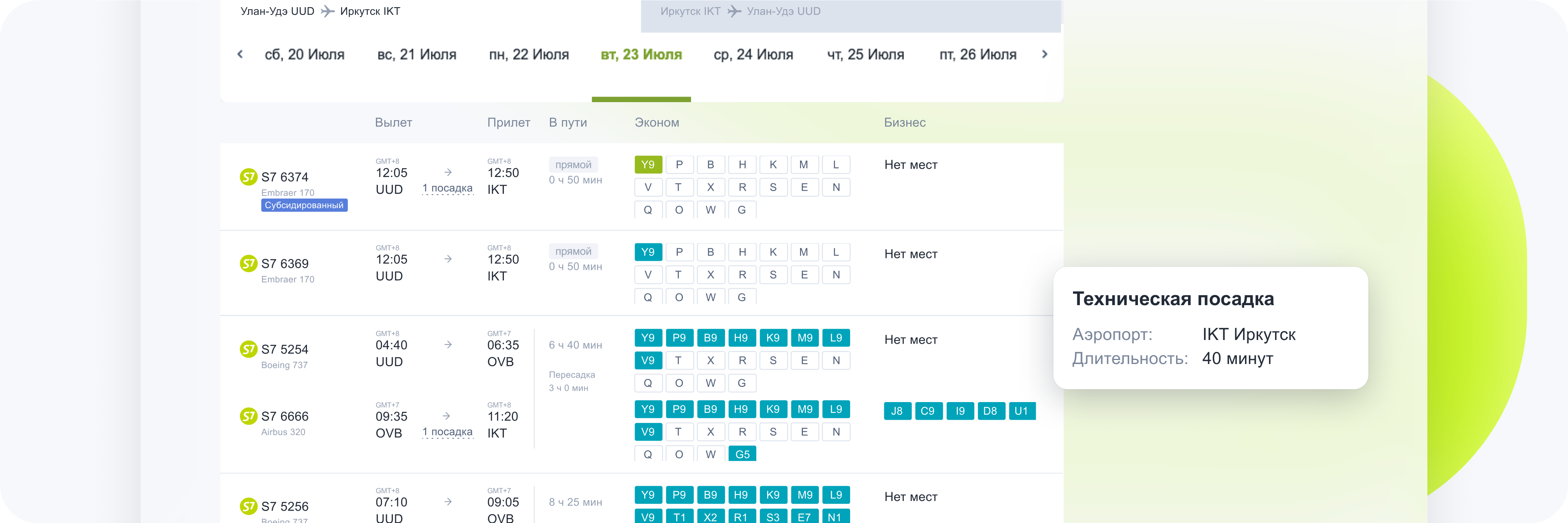Click the S7 logo beside flight 5256
The image size is (1568, 523).
coord(249,506)
